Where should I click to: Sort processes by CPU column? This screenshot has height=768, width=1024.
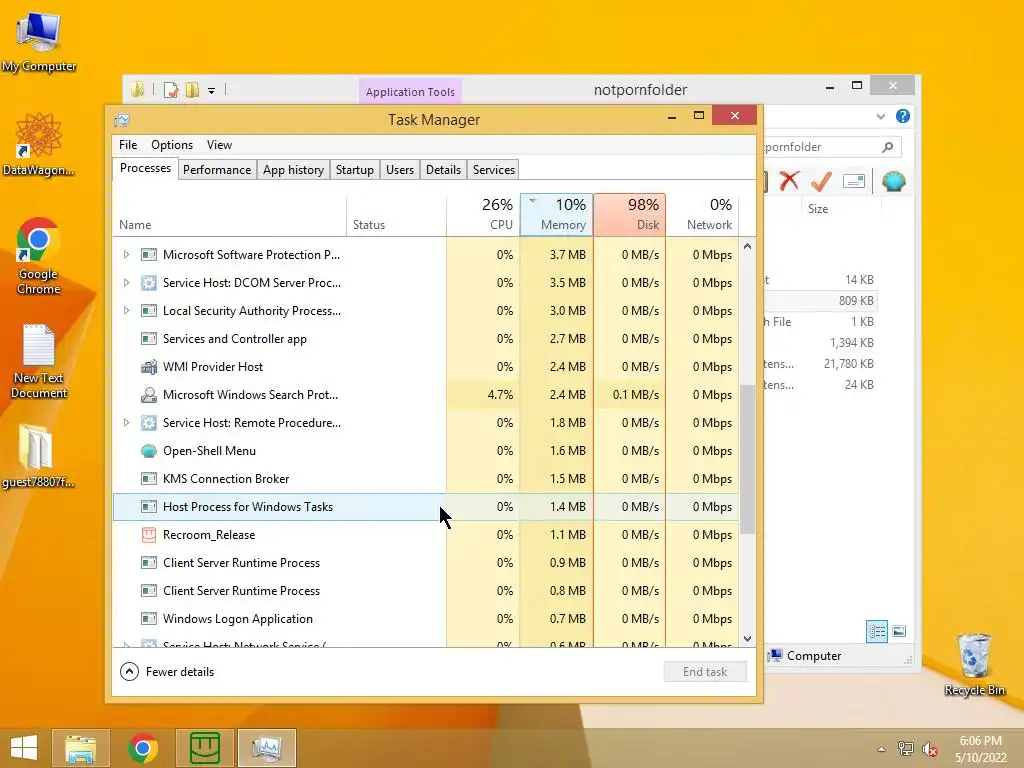pos(483,214)
